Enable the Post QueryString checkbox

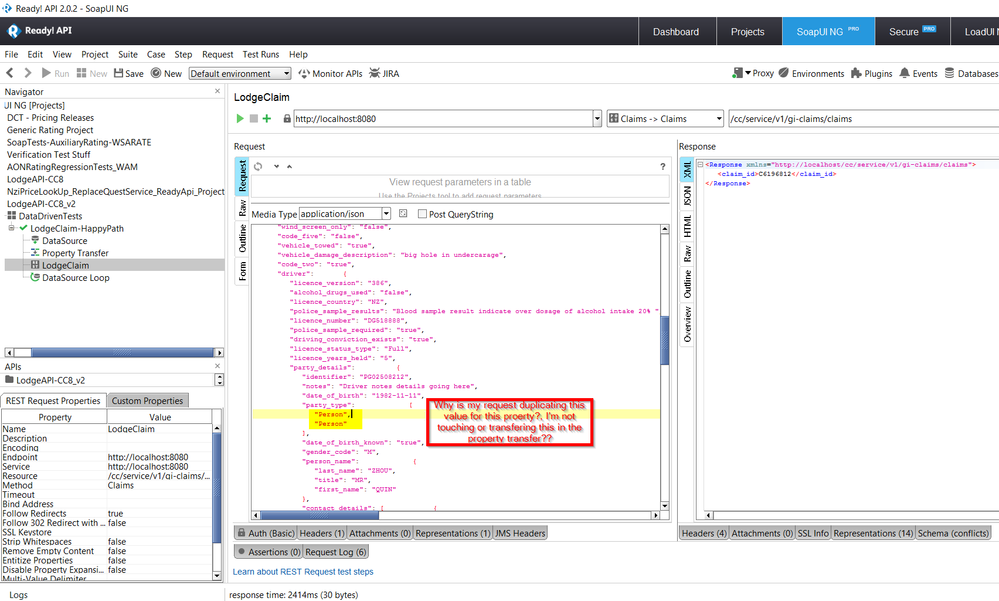pyautogui.click(x=422, y=214)
